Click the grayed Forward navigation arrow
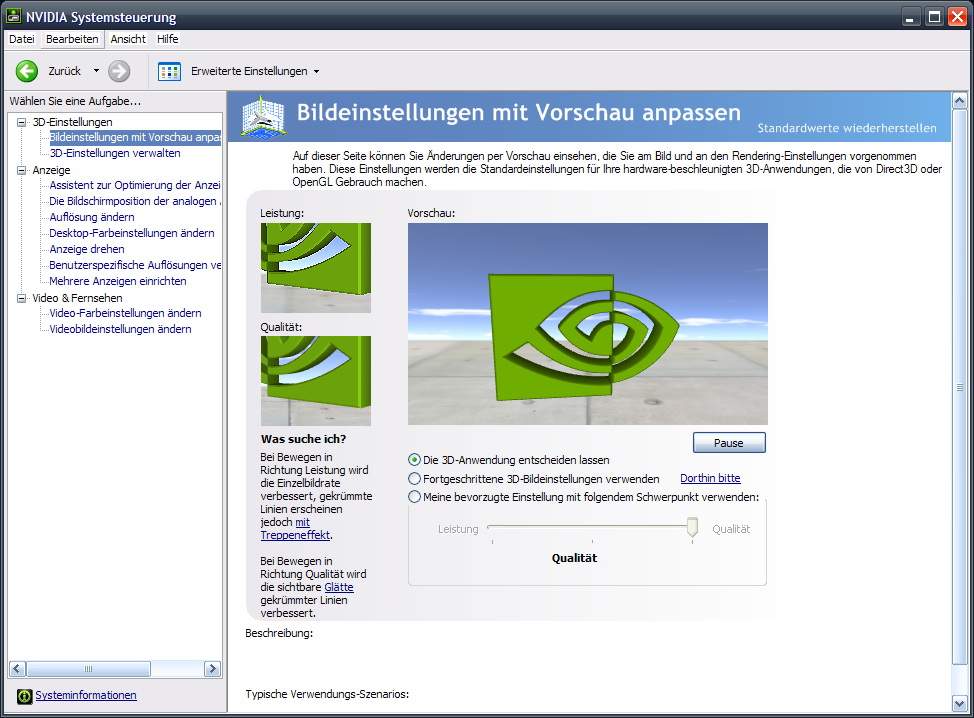 (119, 71)
